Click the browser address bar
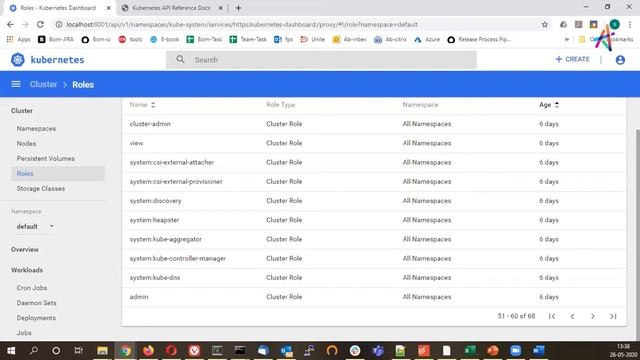Viewport: 640px width, 360px height. click(x=302, y=24)
